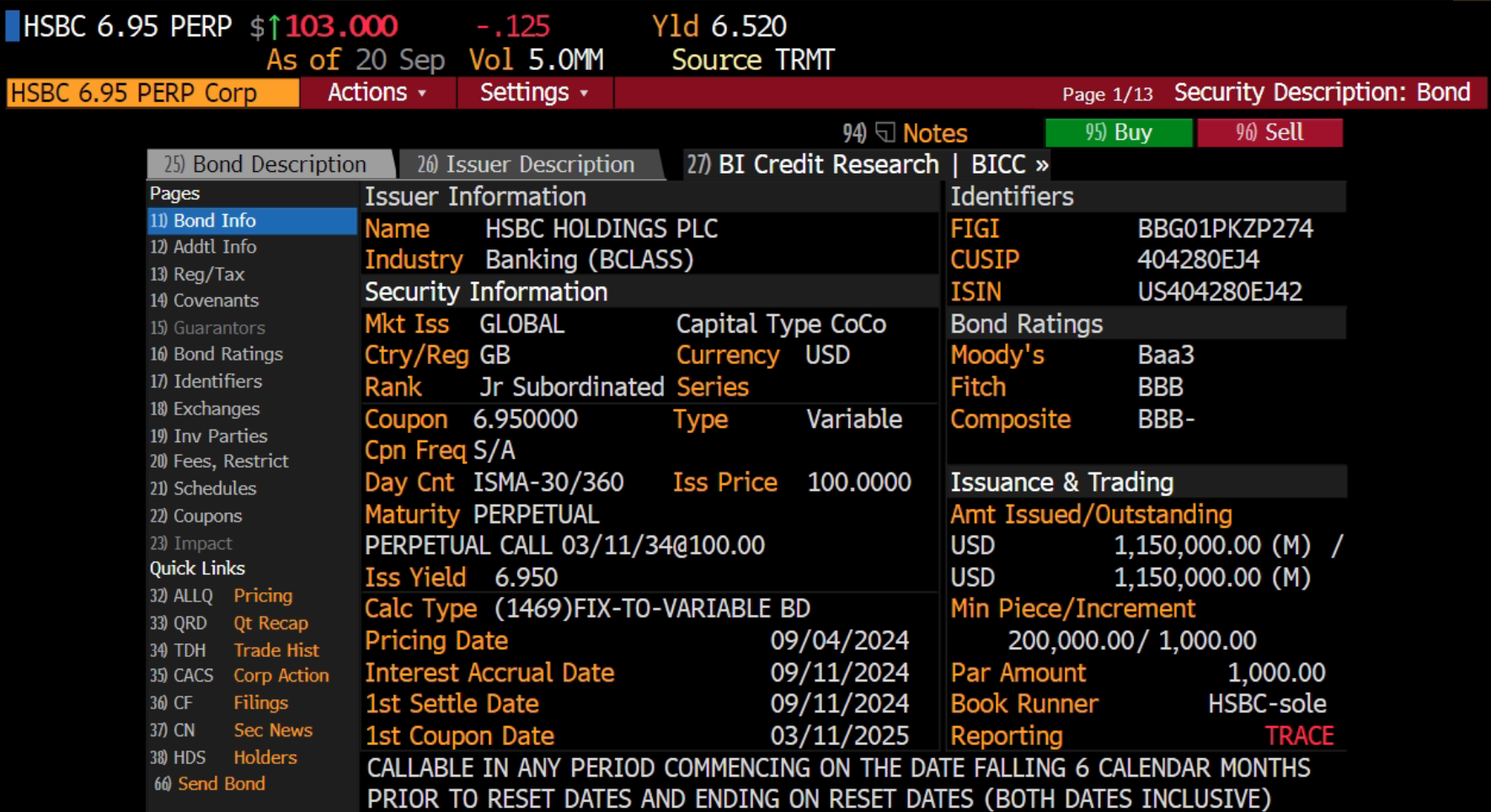The width and height of the screenshot is (1491, 812).
Task: Open the CACS Corp Action quick link
Action: (240, 676)
